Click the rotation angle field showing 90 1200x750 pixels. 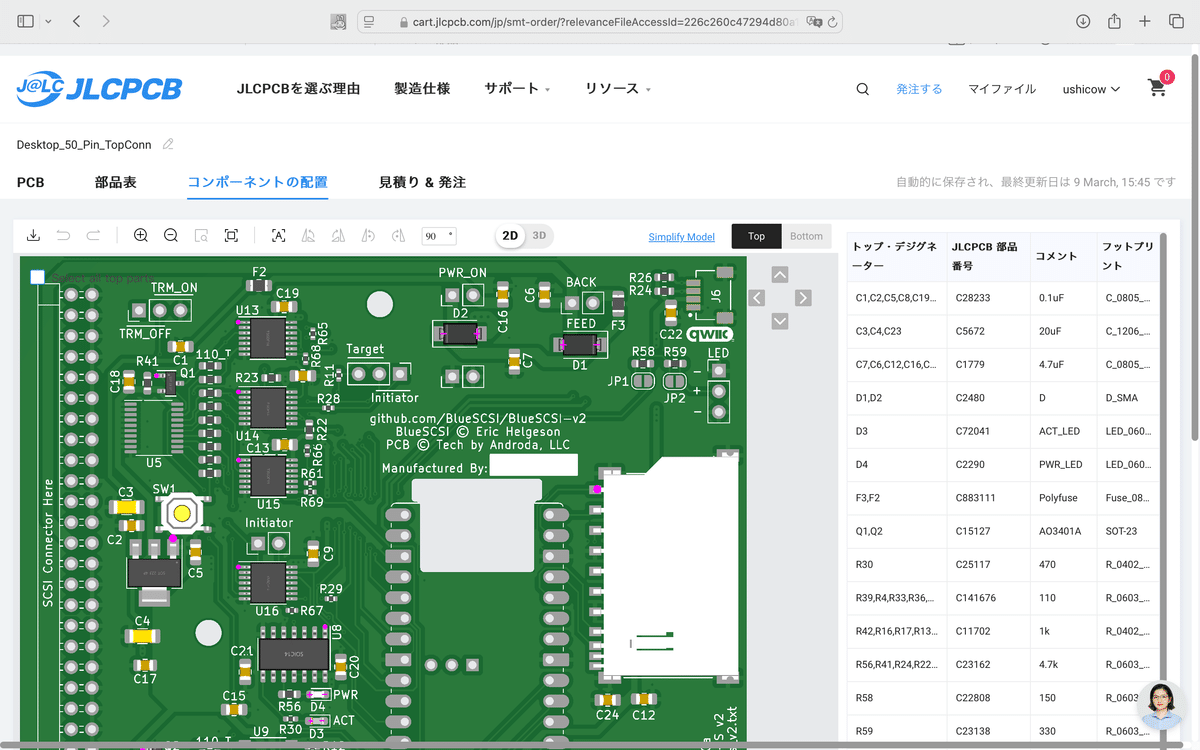click(439, 236)
